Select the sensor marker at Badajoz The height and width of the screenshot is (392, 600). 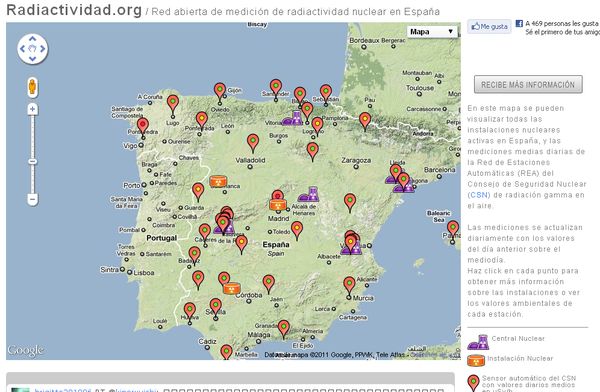pos(194,256)
